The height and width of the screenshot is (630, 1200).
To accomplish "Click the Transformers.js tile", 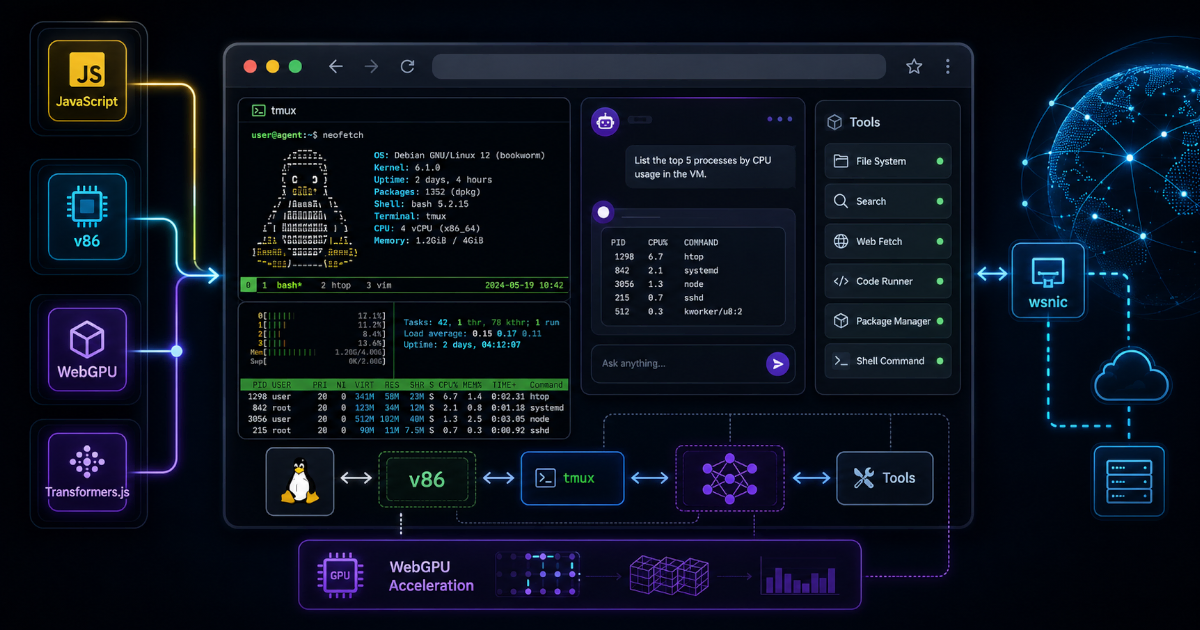I will [88, 472].
